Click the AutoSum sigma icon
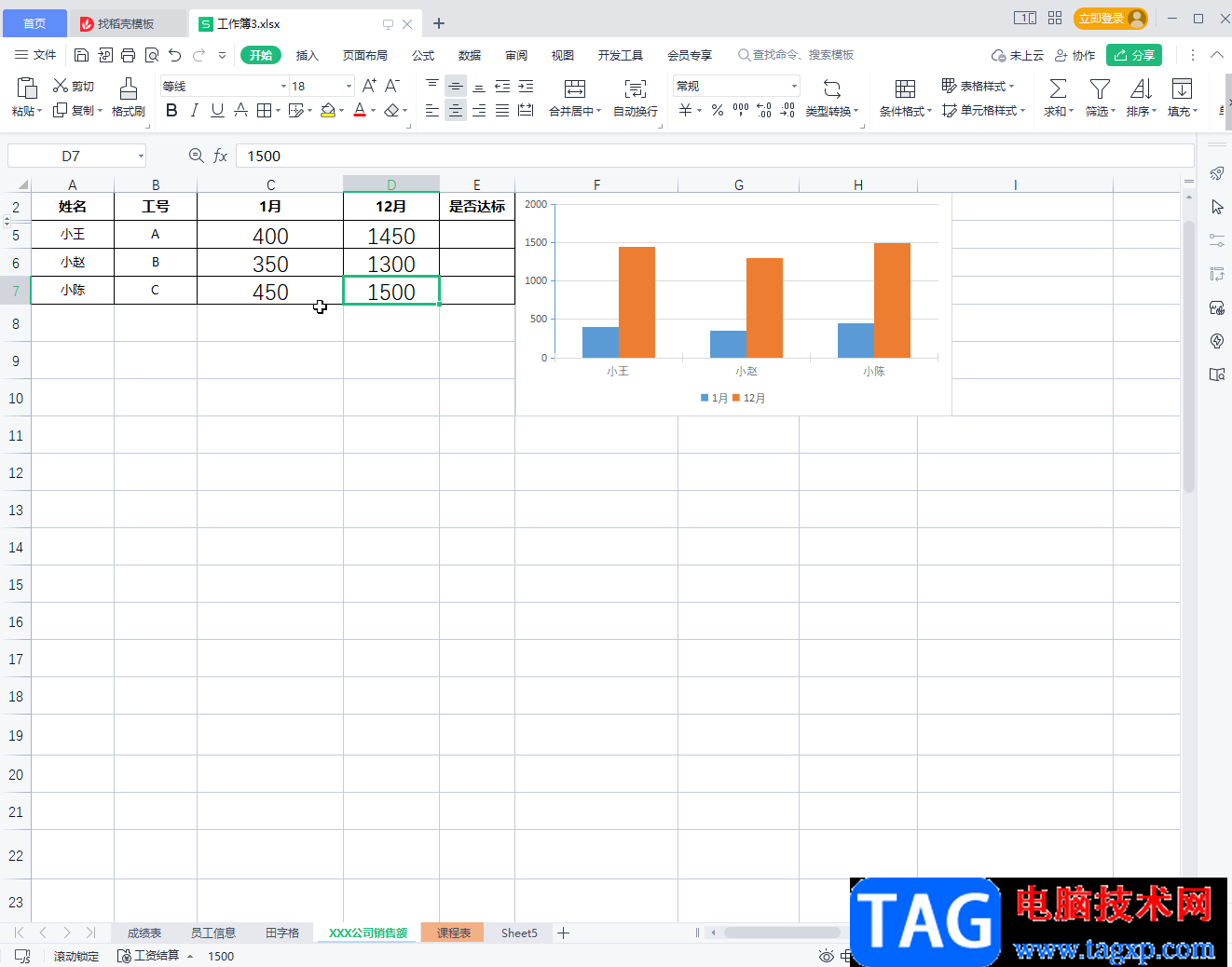The width and height of the screenshot is (1232, 967). tap(1058, 89)
